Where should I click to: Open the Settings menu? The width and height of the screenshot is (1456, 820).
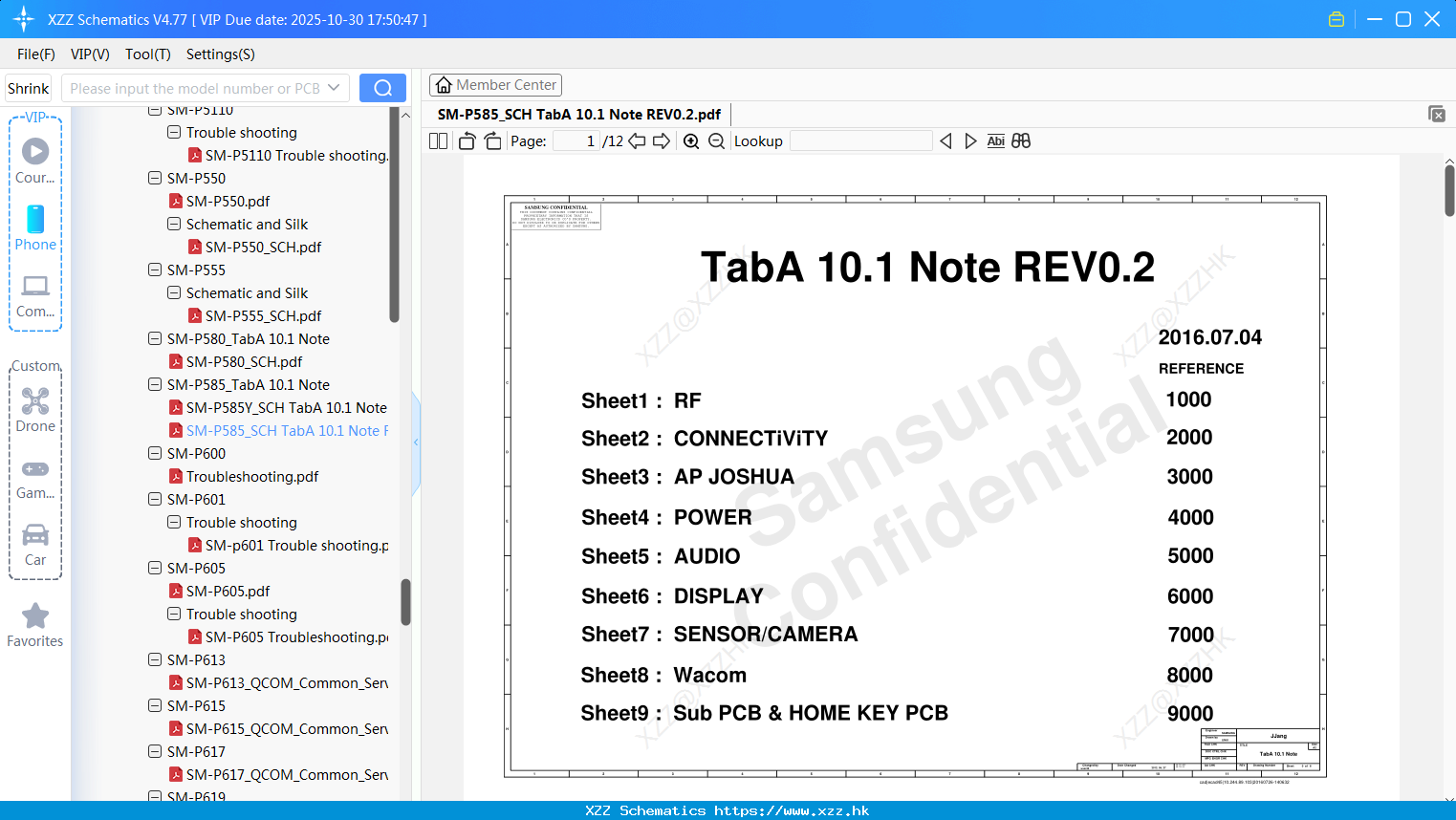click(x=221, y=54)
